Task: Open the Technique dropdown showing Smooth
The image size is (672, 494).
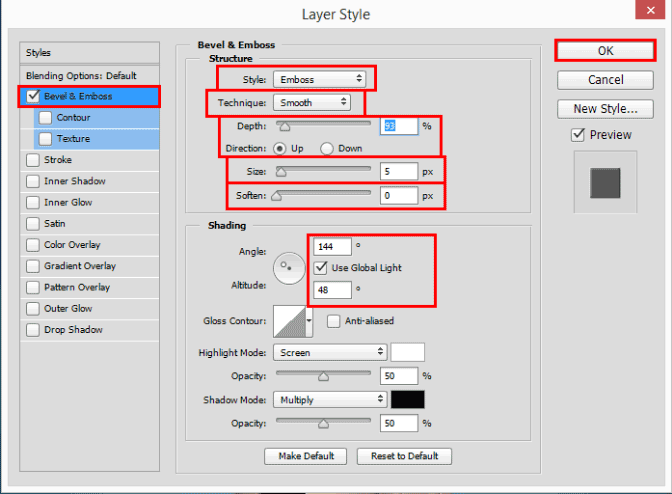Action: pos(312,102)
